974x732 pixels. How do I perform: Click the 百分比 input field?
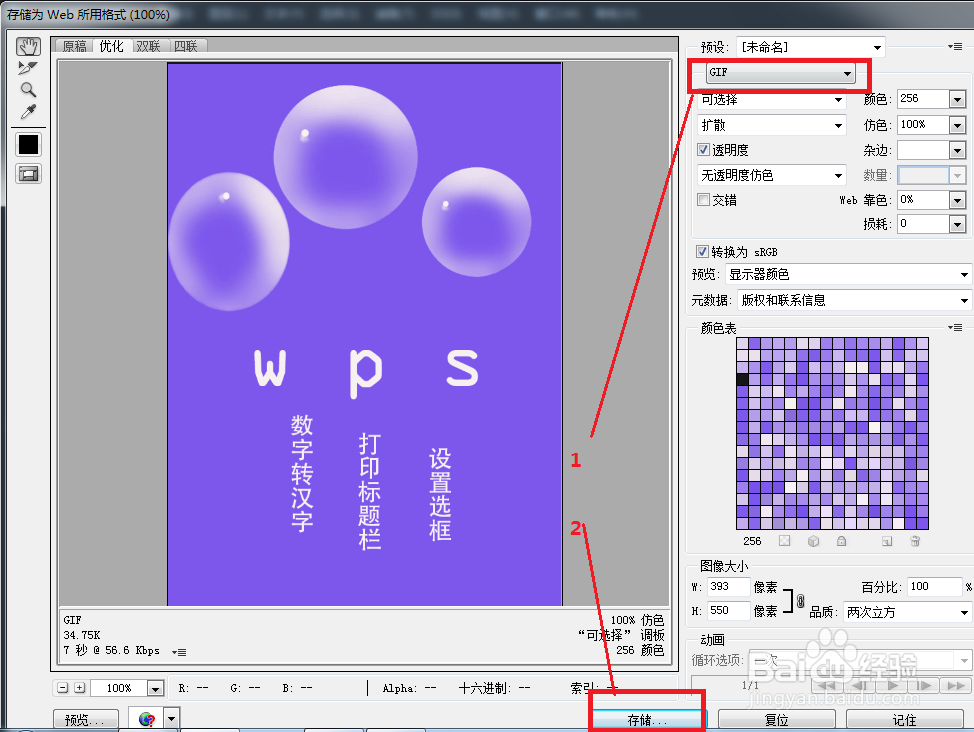click(934, 587)
